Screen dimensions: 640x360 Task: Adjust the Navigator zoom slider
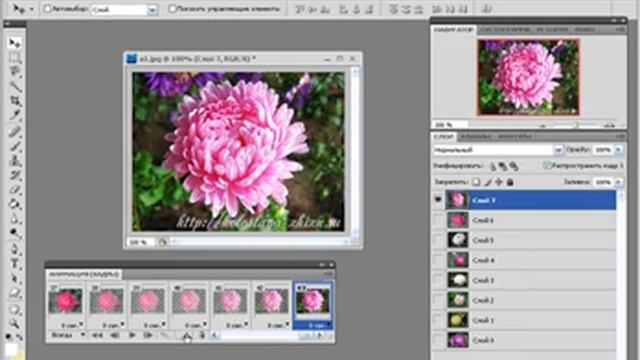coord(576,125)
